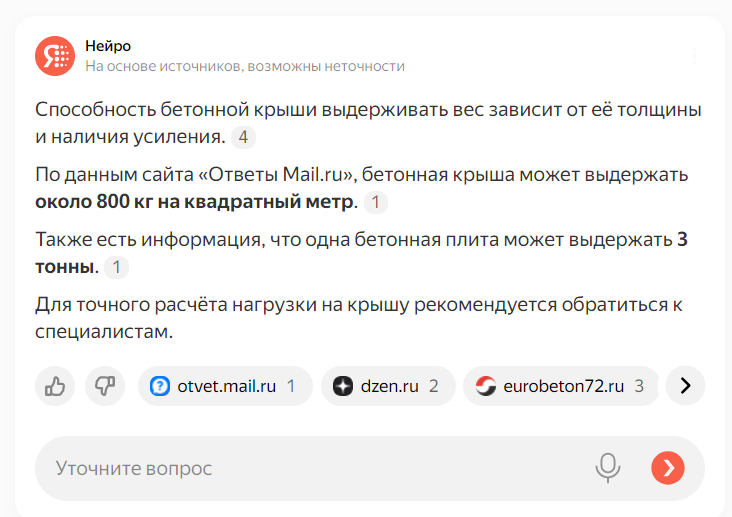Viewport: 732px width, 517px height.
Task: Open the eurobeton72.ru source chip label
Action: (563, 386)
